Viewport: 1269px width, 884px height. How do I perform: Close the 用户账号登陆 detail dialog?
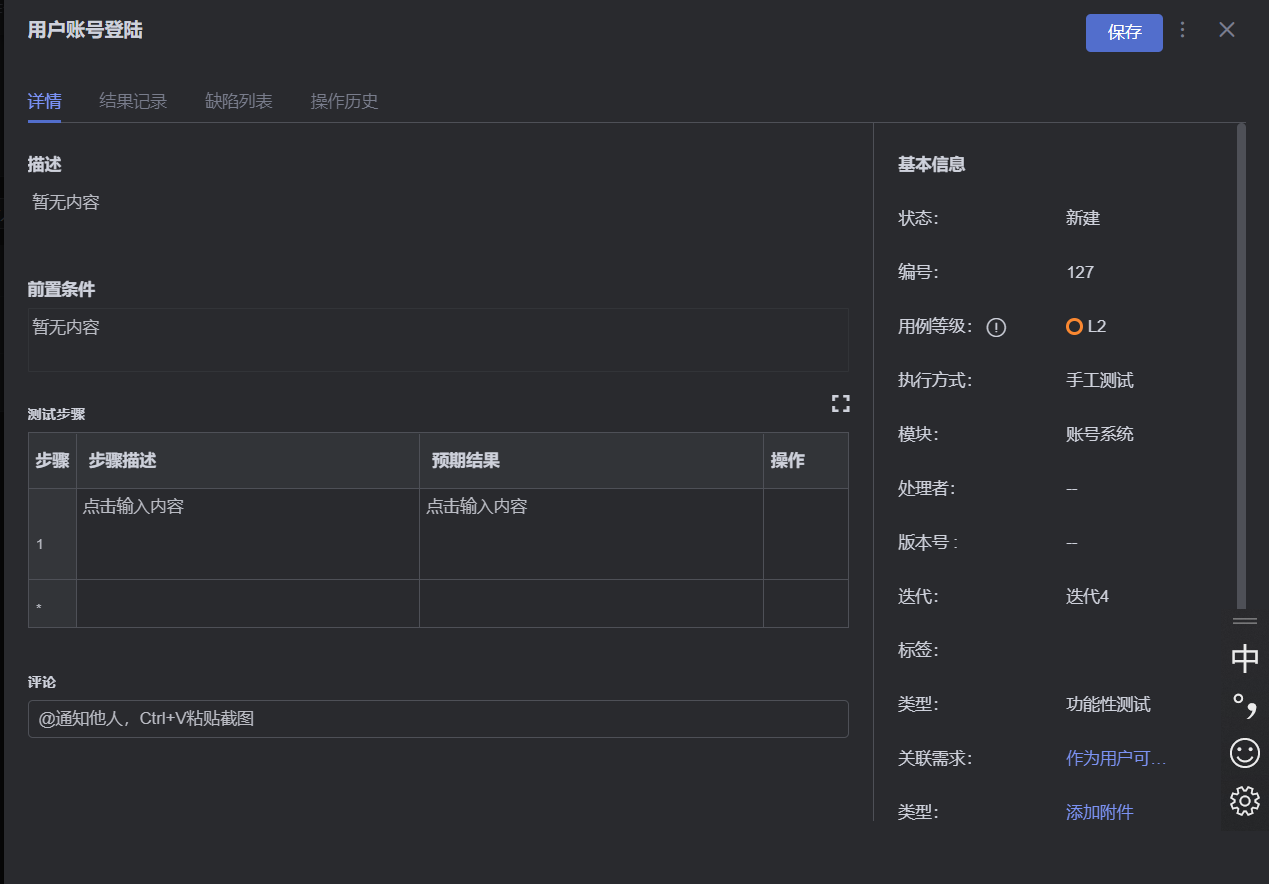[x=1227, y=30]
